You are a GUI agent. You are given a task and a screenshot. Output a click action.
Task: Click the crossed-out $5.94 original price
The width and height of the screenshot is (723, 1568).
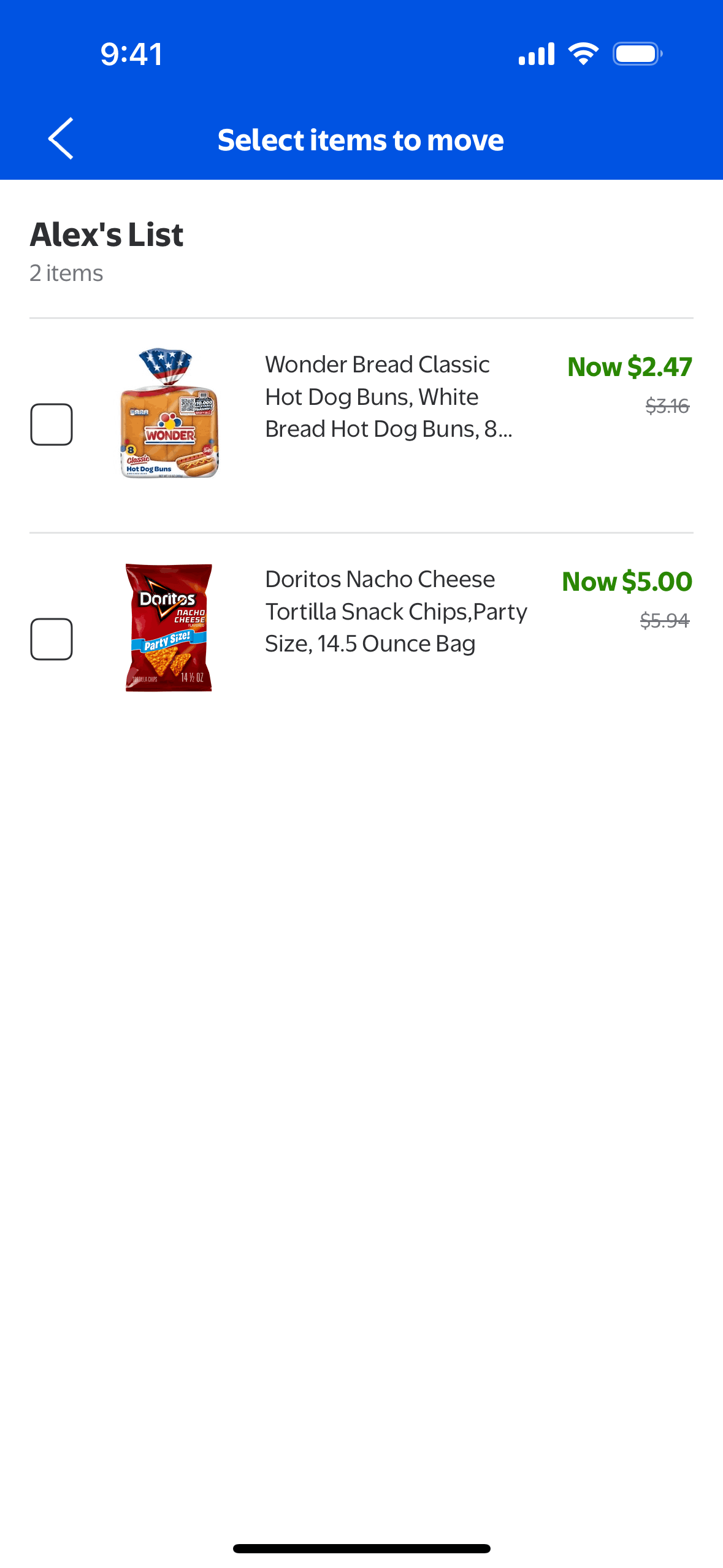click(665, 621)
